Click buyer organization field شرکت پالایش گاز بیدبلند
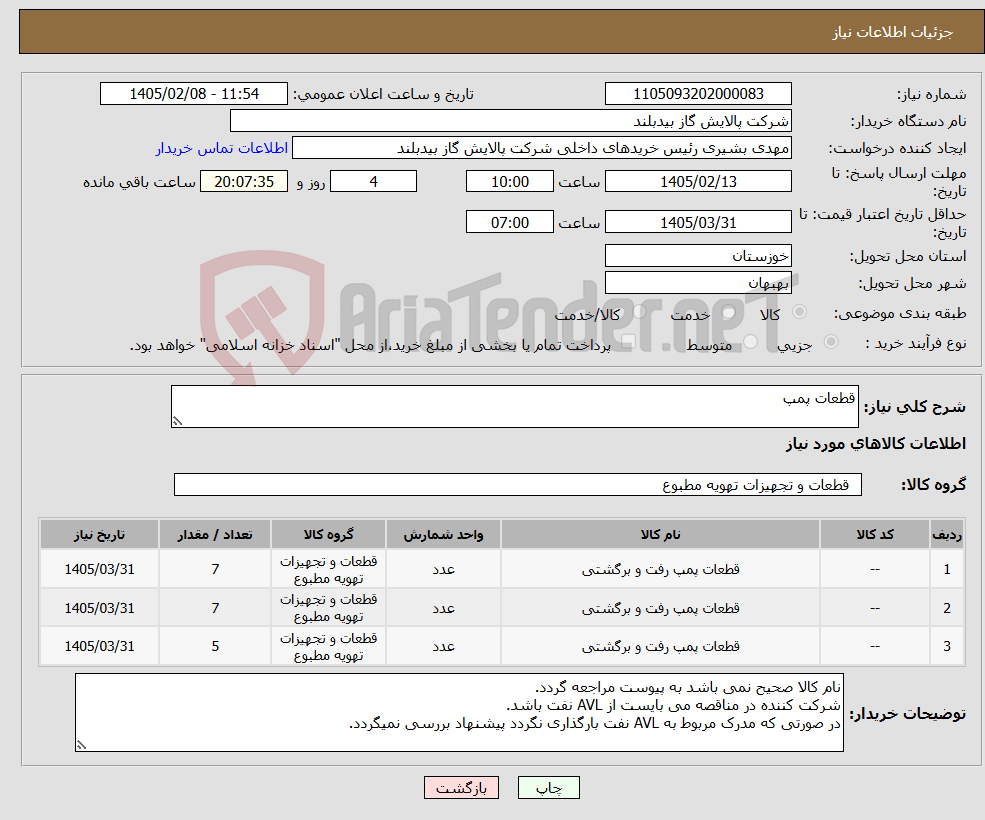 pos(511,121)
